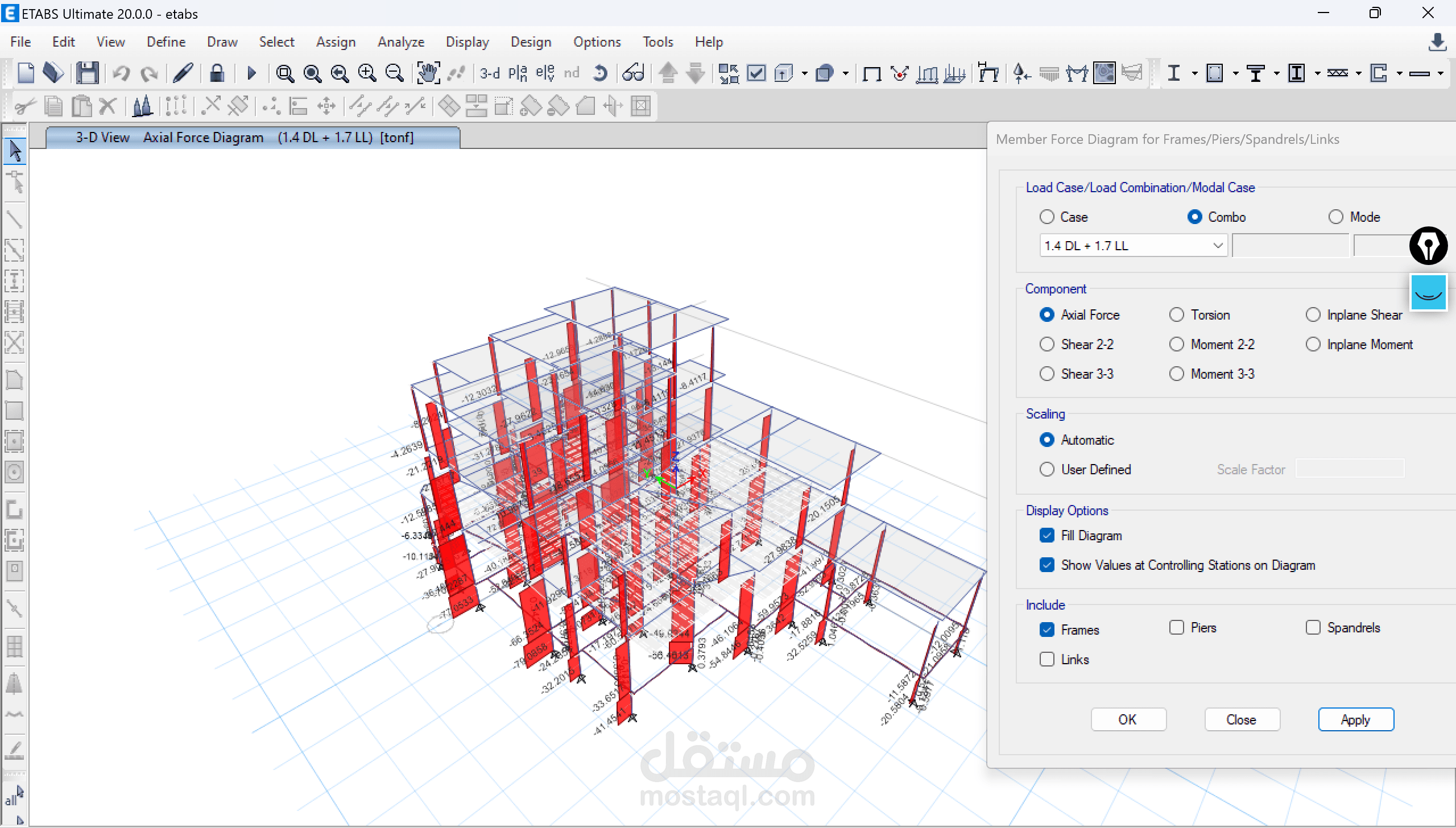Click the Show Undeformed Shape frame icon
Viewport: 1456px width, 828px height.
coord(871,73)
